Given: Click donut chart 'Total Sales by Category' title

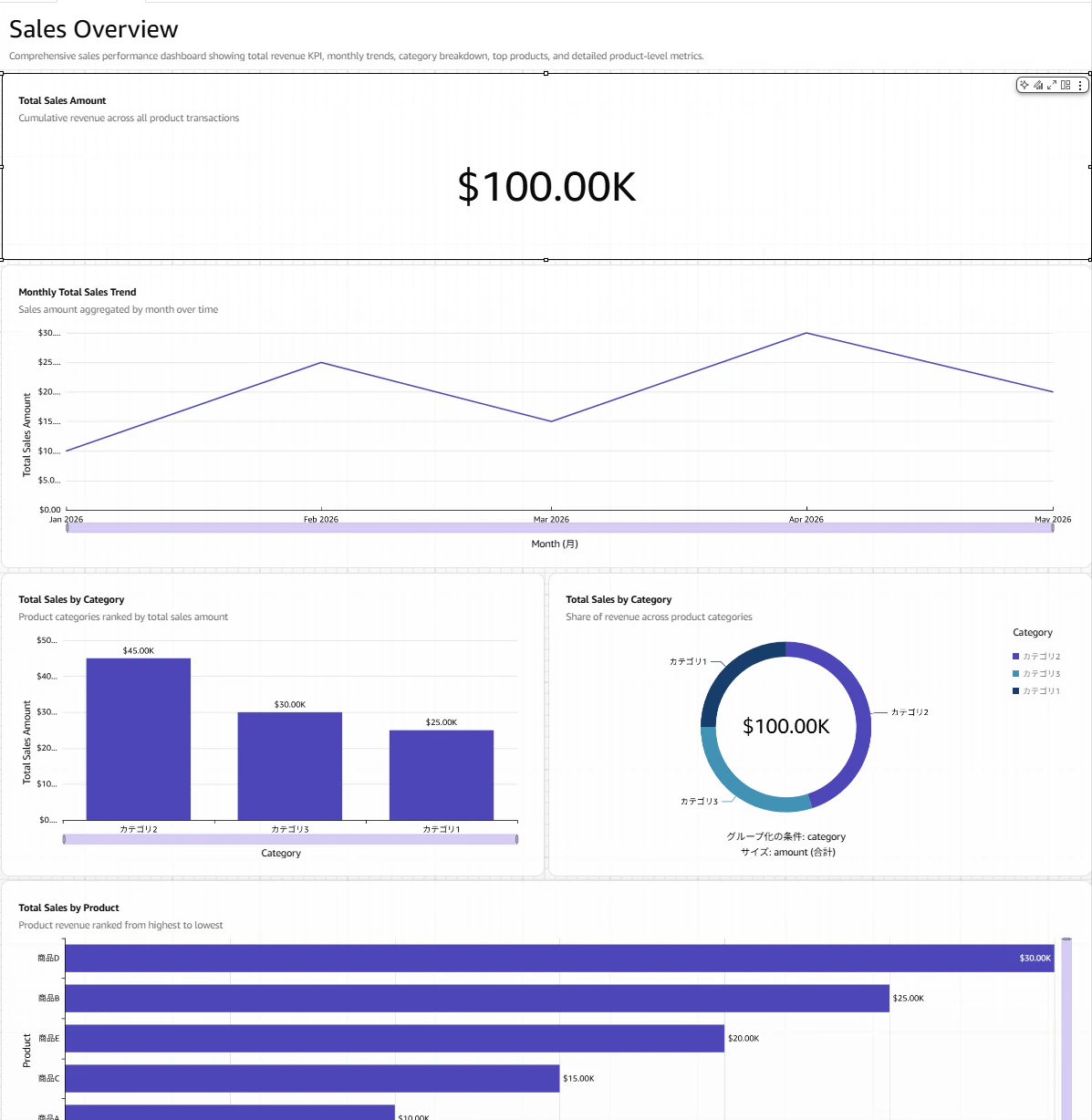Looking at the screenshot, I should [x=619, y=599].
